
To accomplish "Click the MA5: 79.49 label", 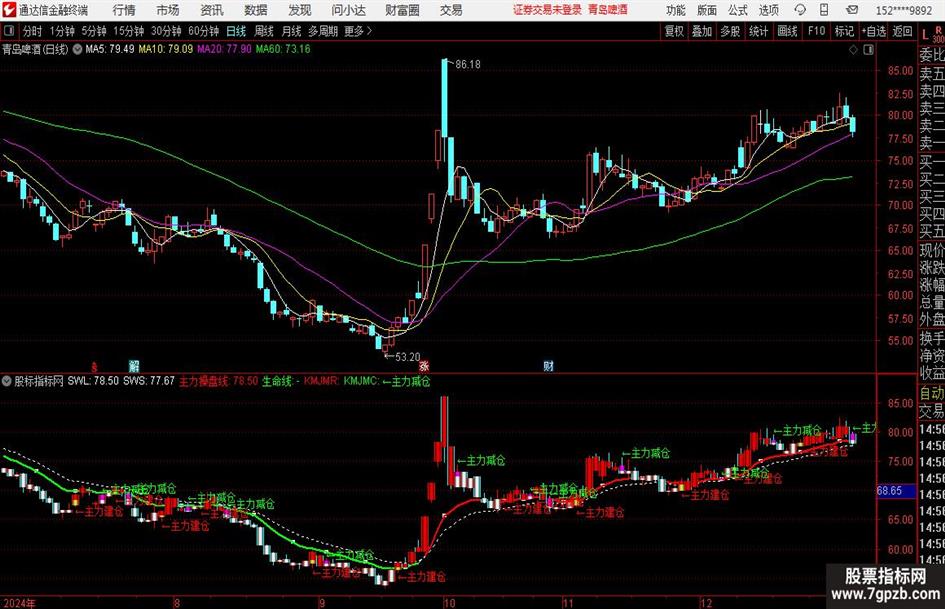I will [x=110, y=49].
